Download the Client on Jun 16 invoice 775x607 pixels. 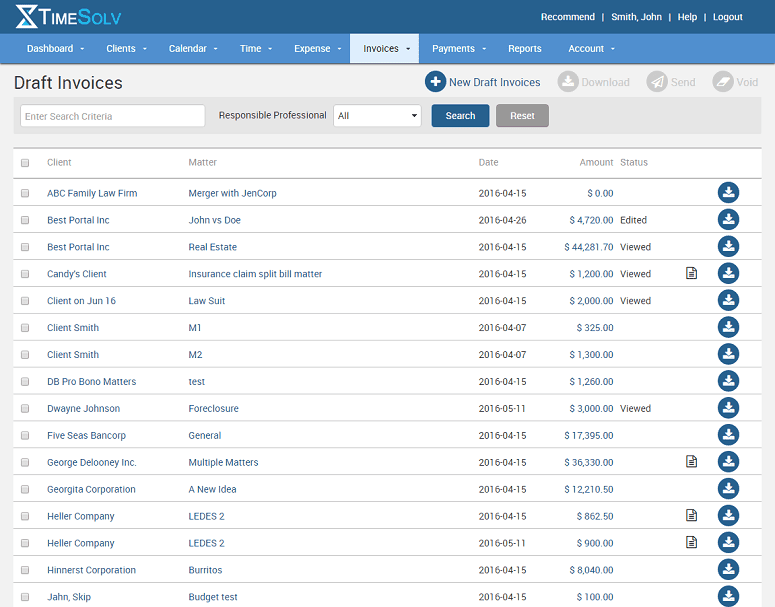(x=728, y=301)
